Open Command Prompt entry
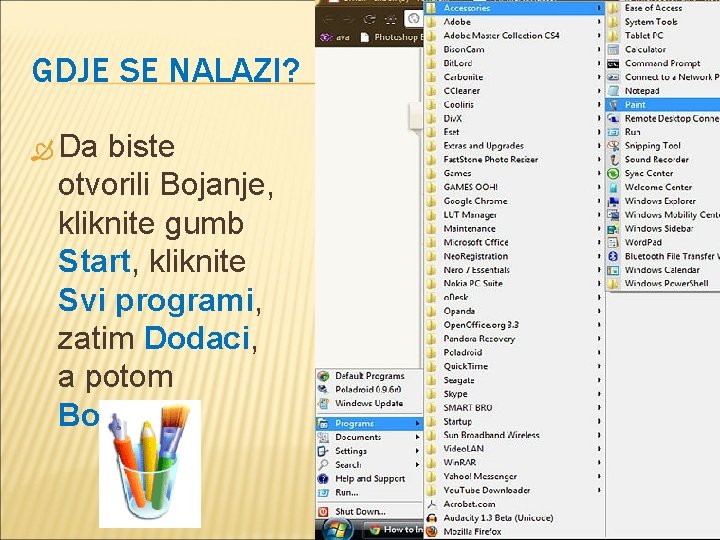This screenshot has height=540, width=720. (663, 63)
